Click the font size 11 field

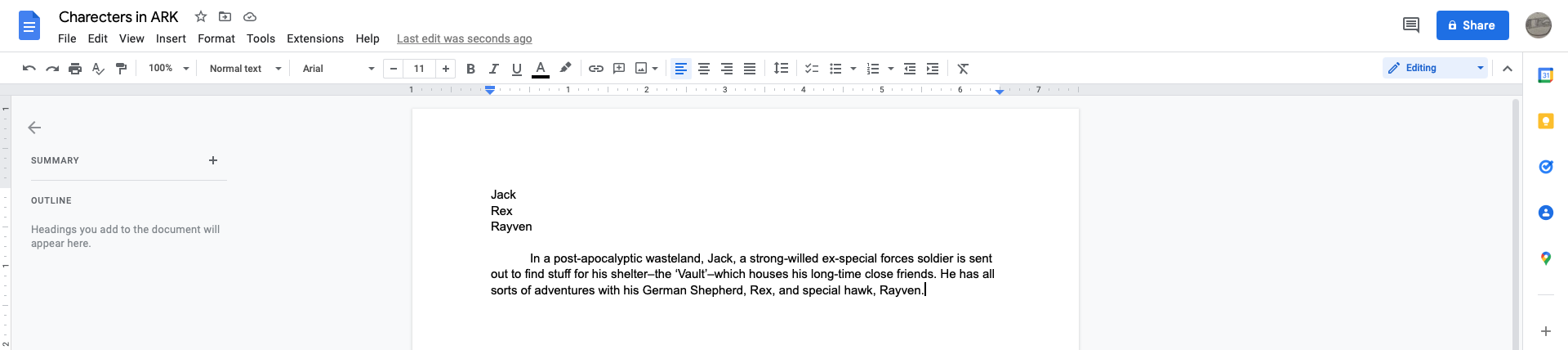pos(420,69)
